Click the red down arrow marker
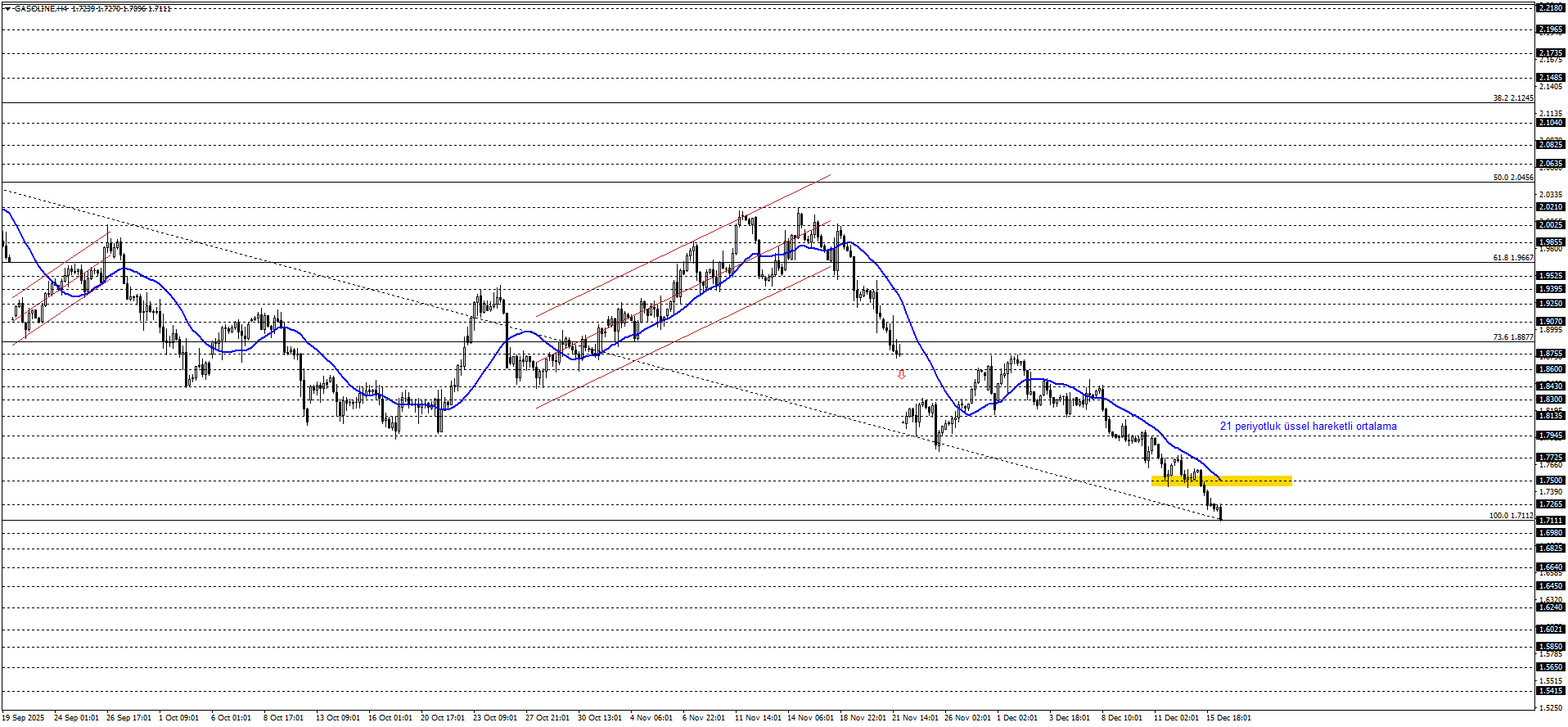The image size is (1568, 727). pyautogui.click(x=901, y=374)
